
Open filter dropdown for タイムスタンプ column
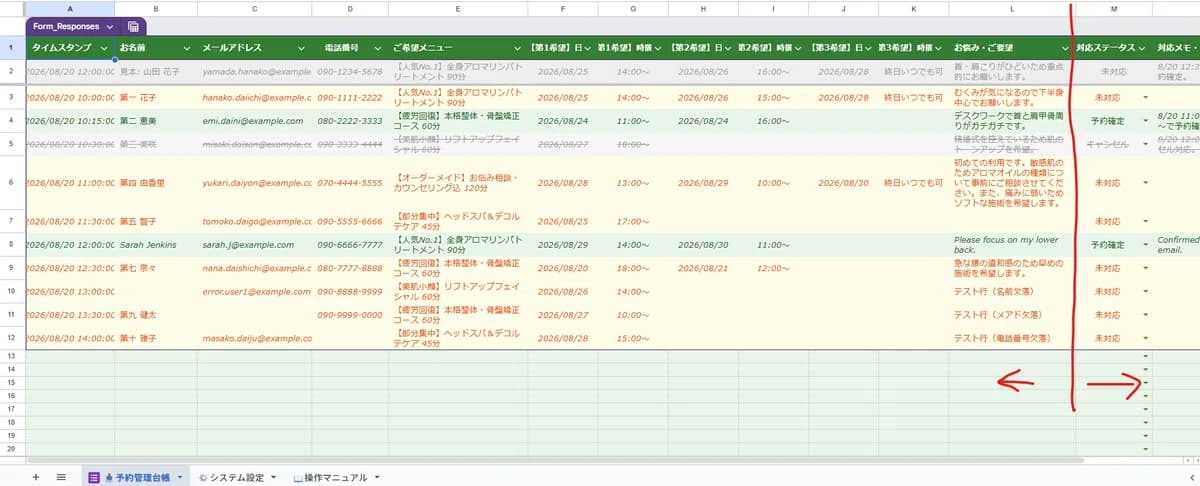tap(104, 47)
